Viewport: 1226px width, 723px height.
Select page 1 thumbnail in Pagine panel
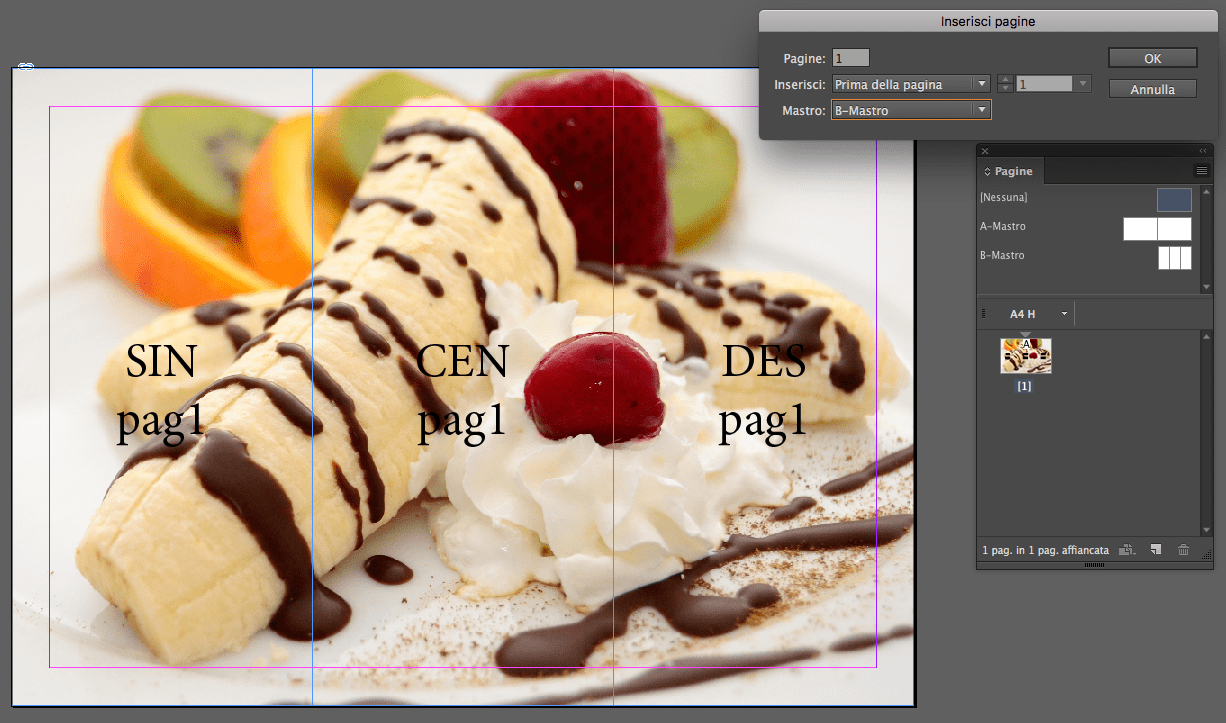1025,356
